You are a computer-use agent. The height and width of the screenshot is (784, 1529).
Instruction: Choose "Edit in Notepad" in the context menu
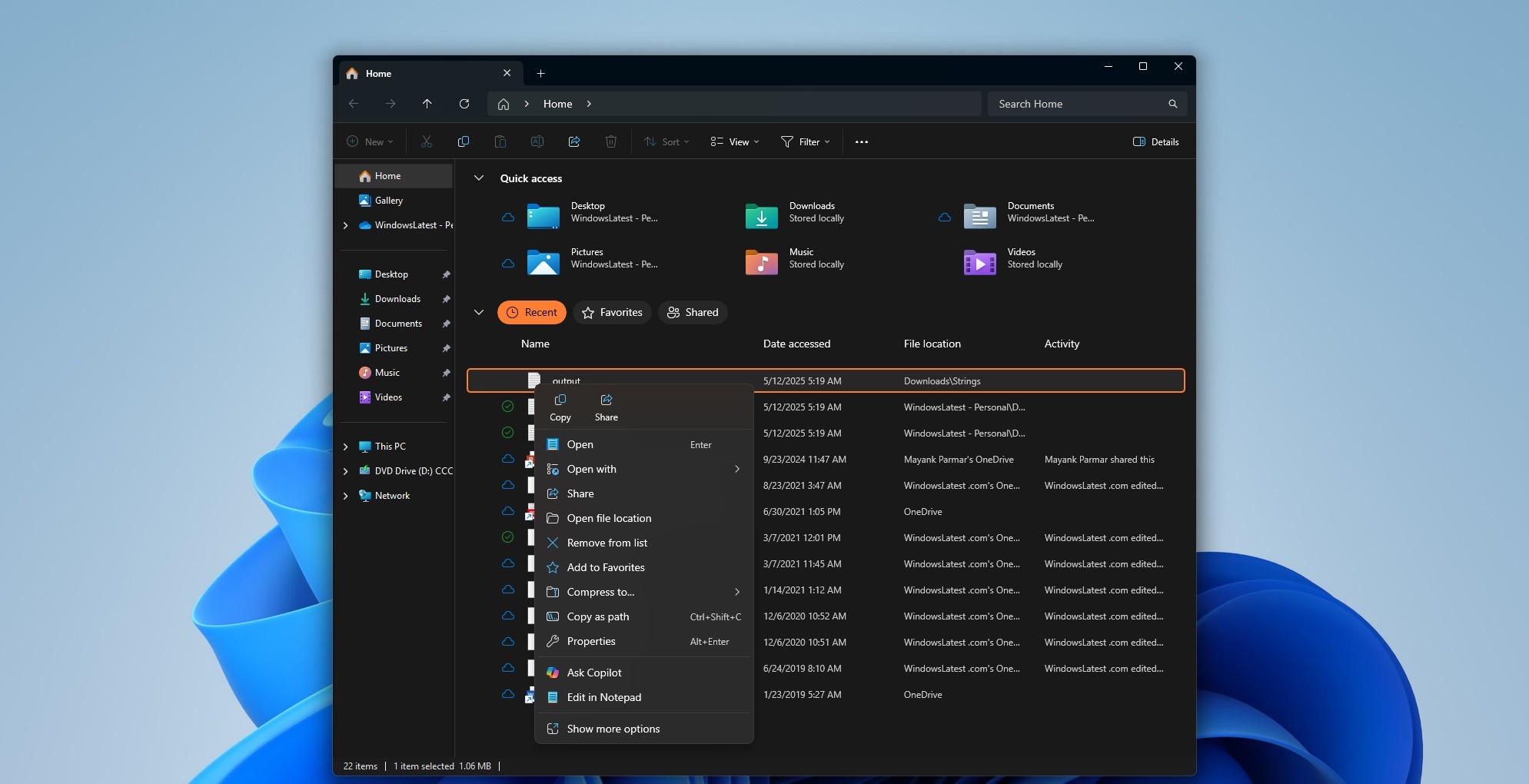(604, 698)
